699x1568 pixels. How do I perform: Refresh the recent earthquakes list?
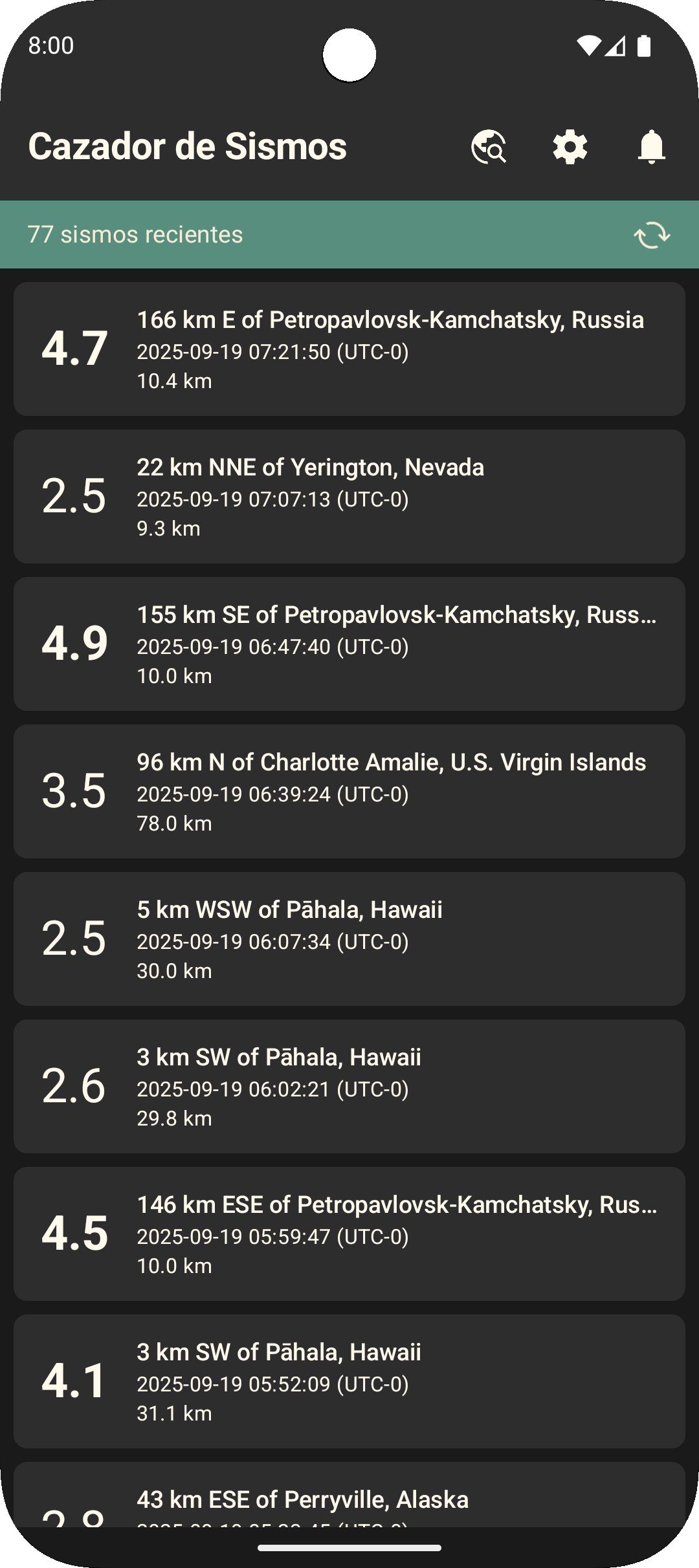click(652, 235)
